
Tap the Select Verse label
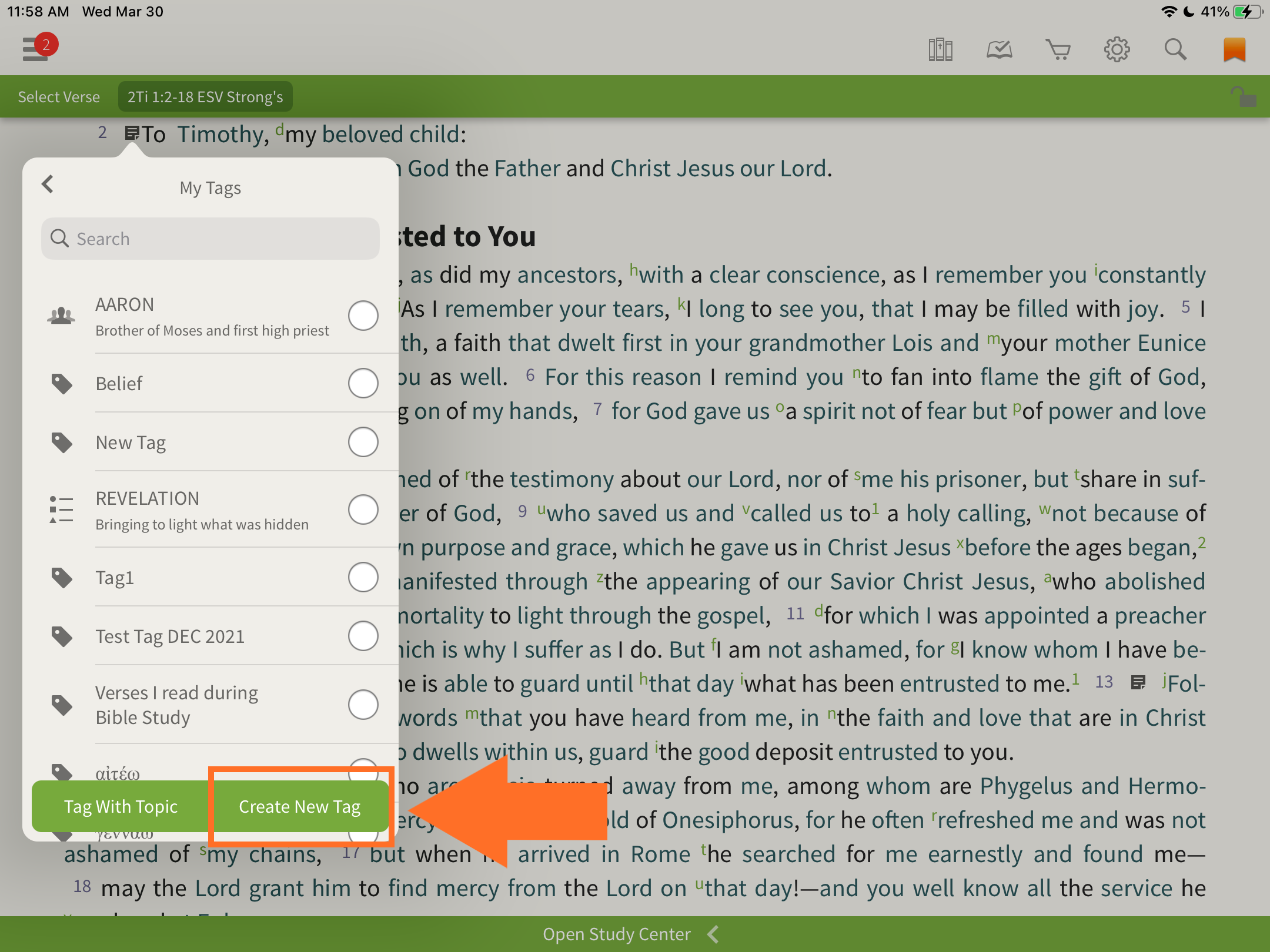pyautogui.click(x=59, y=96)
